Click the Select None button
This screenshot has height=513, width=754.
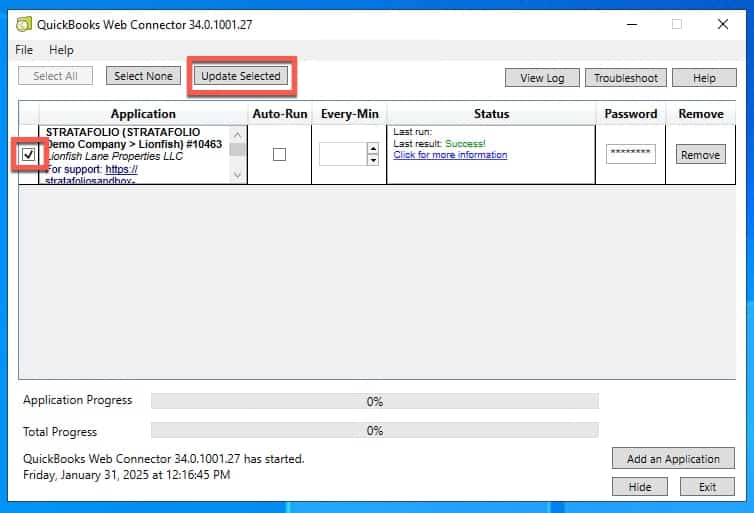[x=143, y=76]
